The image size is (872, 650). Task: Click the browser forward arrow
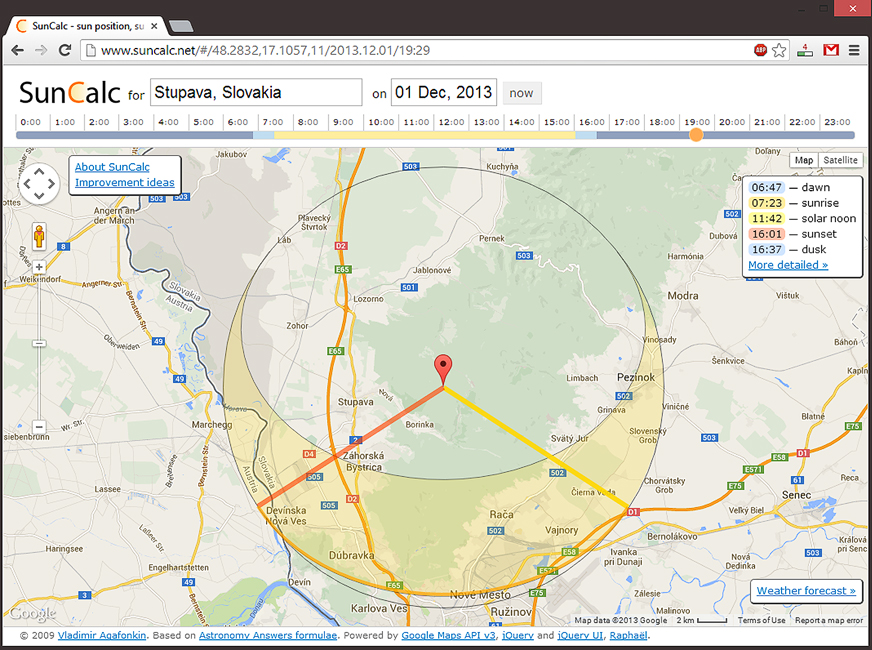[41, 50]
